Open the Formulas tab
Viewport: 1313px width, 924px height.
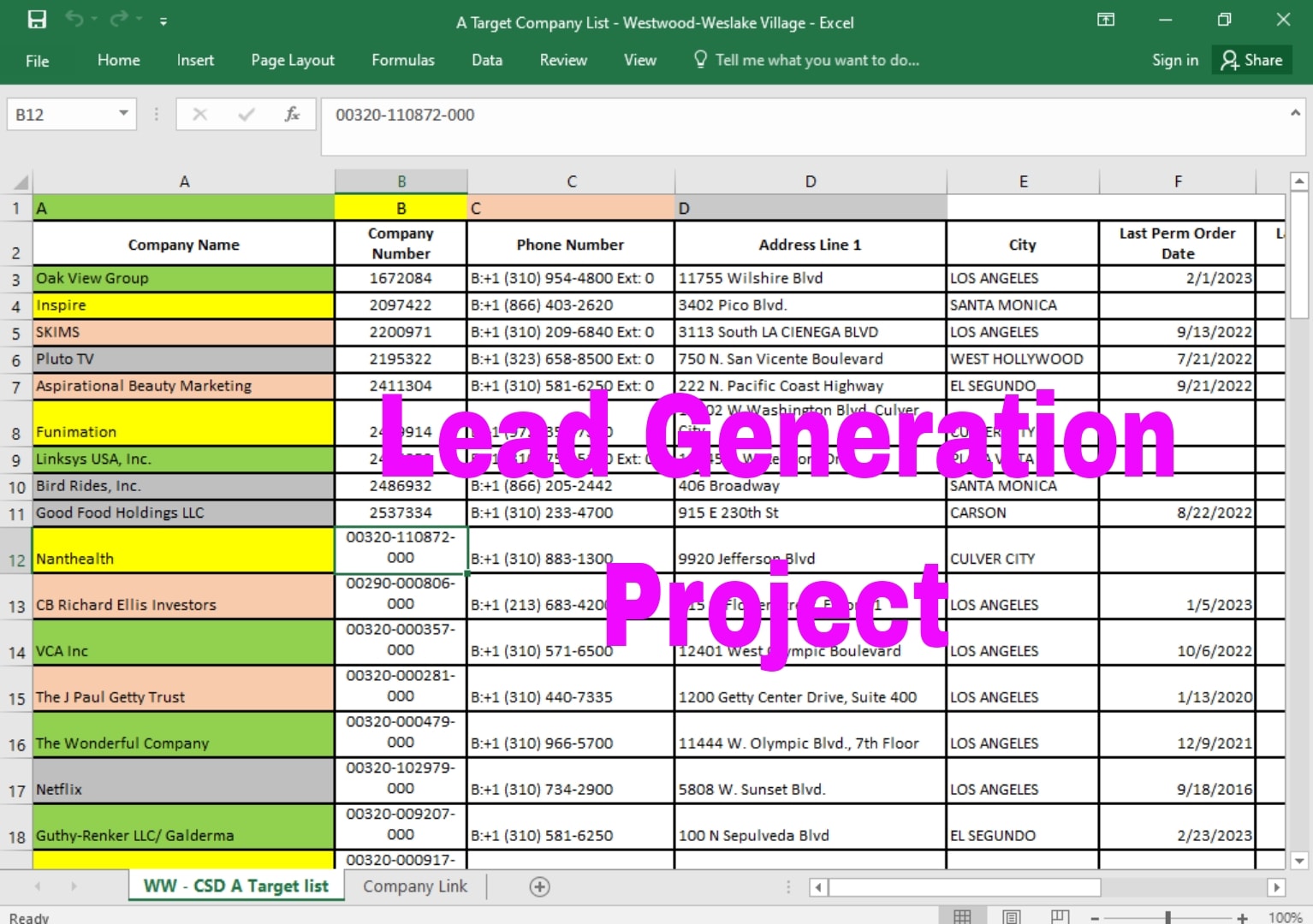(403, 60)
